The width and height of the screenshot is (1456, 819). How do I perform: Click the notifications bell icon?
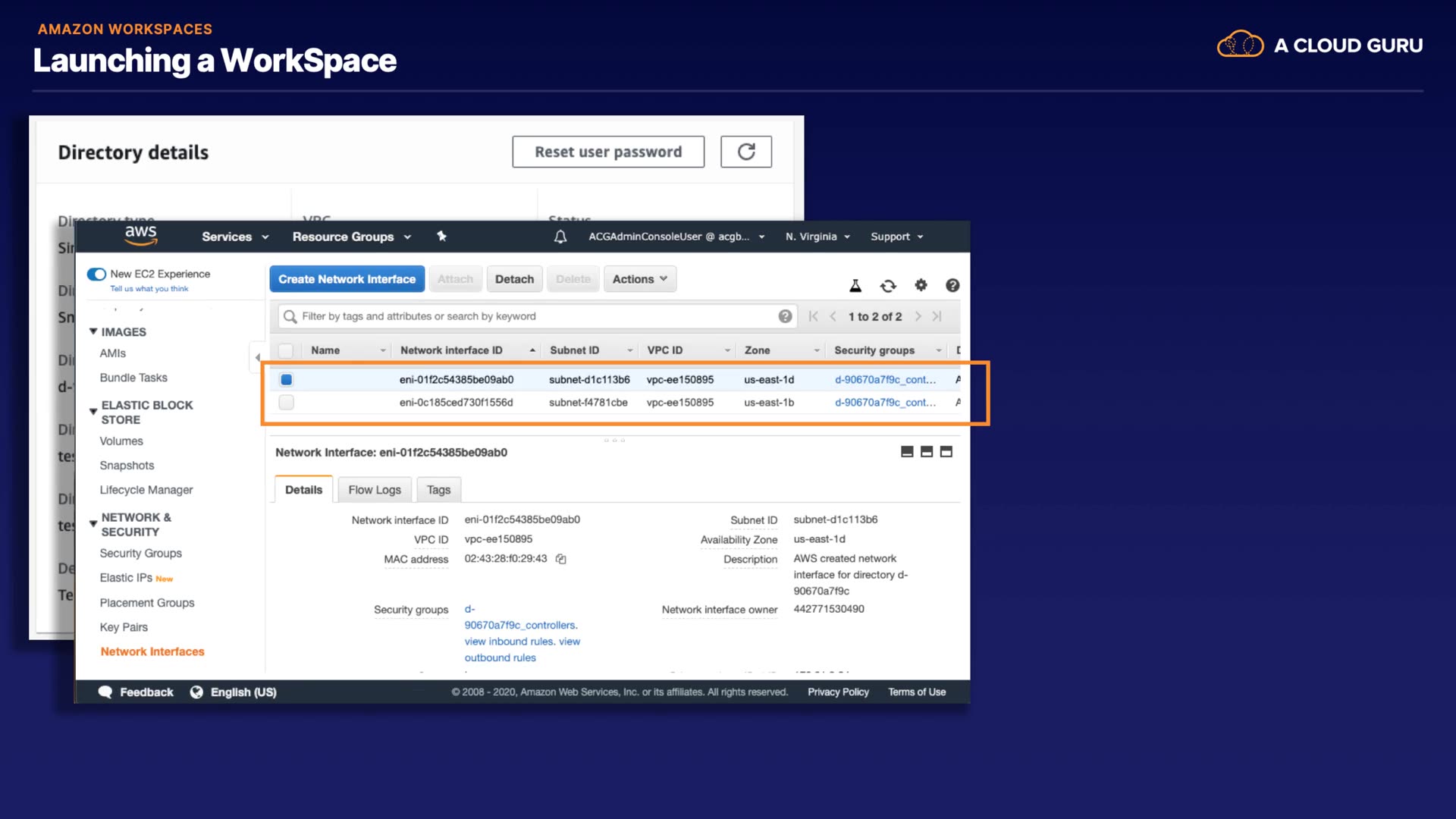(560, 237)
